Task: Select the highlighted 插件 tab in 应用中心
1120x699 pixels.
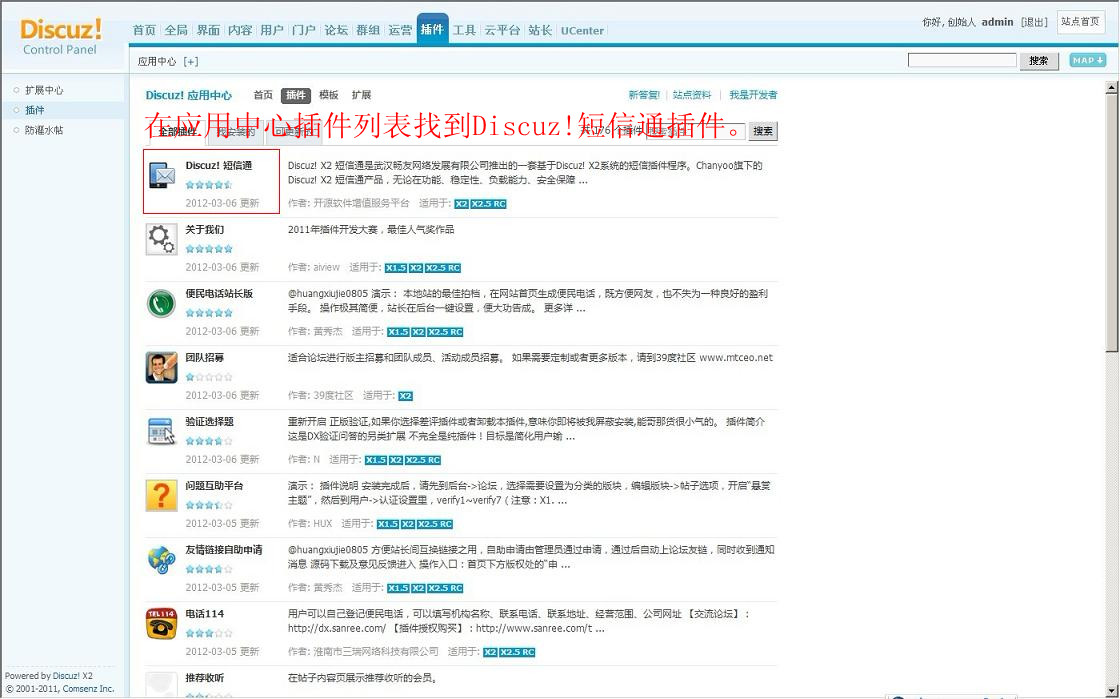Action: 296,95
